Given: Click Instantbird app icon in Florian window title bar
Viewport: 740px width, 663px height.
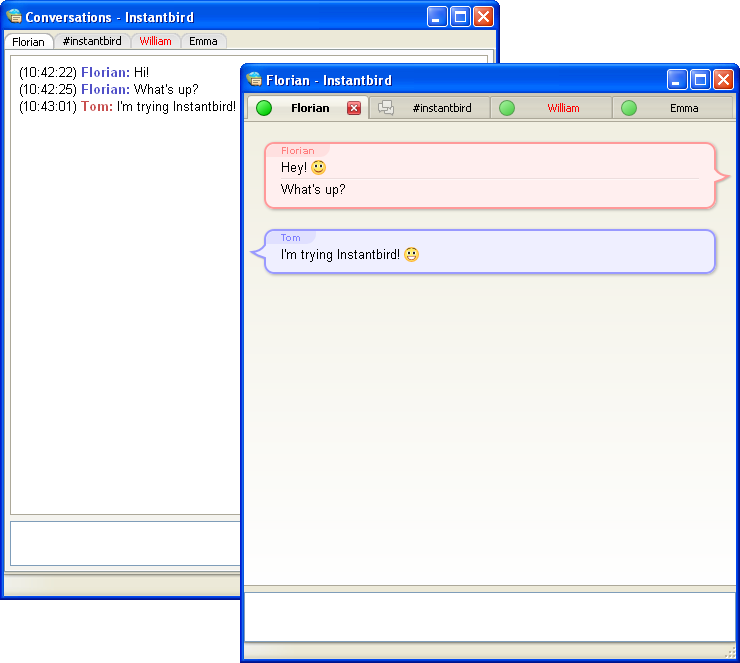Looking at the screenshot, I should 254,79.
